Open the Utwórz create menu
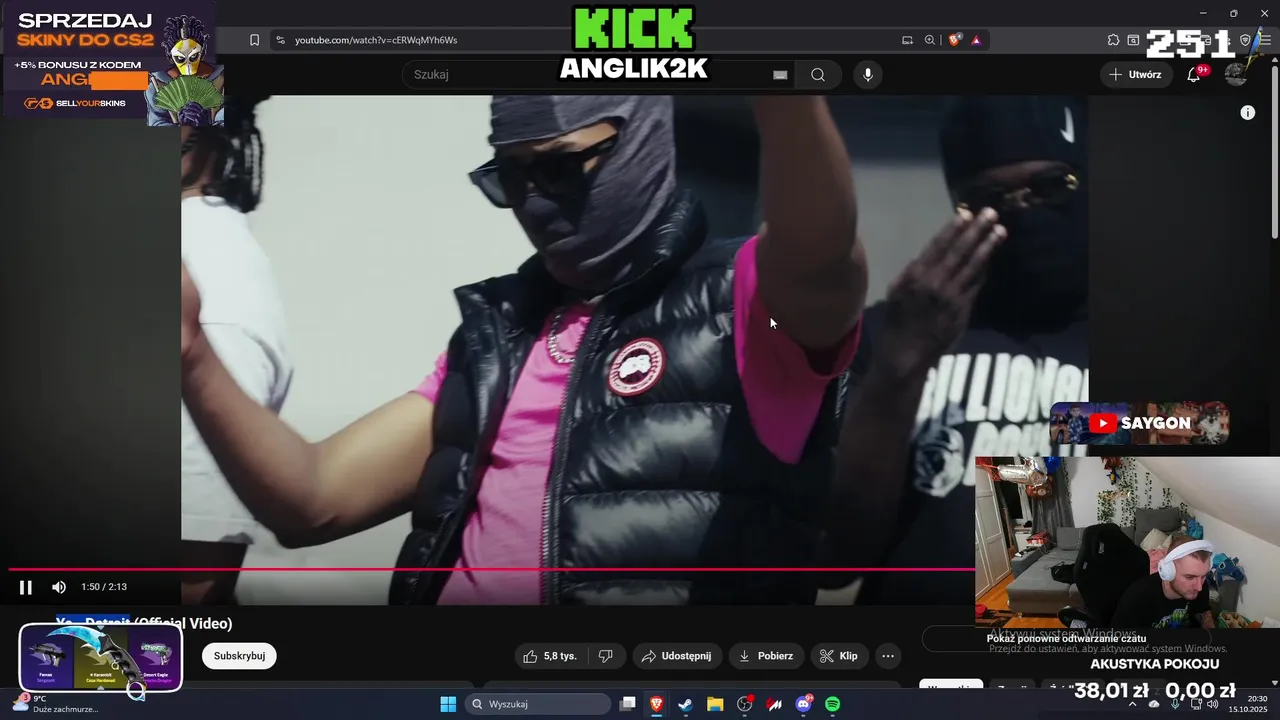This screenshot has width=1280, height=720. tap(1136, 75)
